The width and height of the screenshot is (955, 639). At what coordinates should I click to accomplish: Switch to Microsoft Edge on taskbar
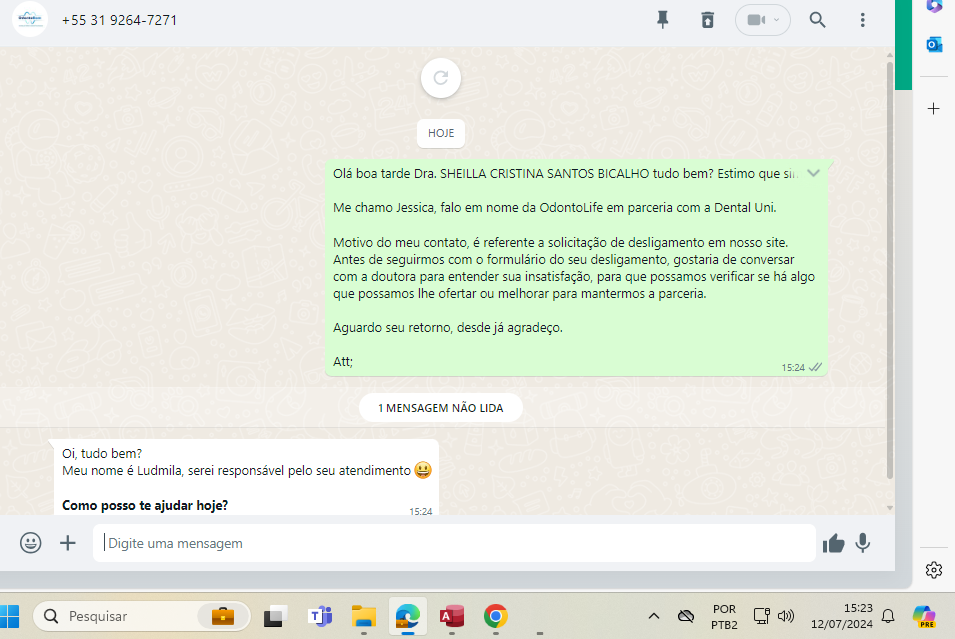pyautogui.click(x=407, y=616)
